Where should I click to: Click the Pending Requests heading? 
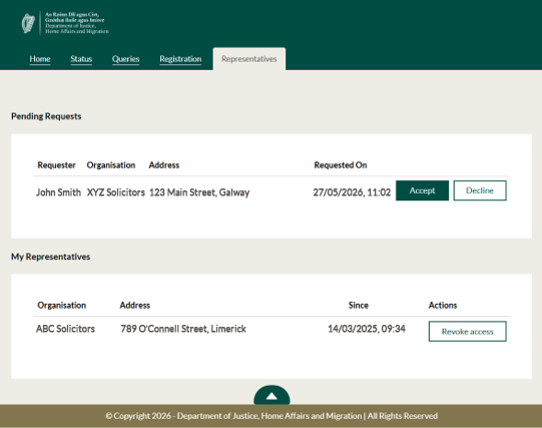pos(46,116)
